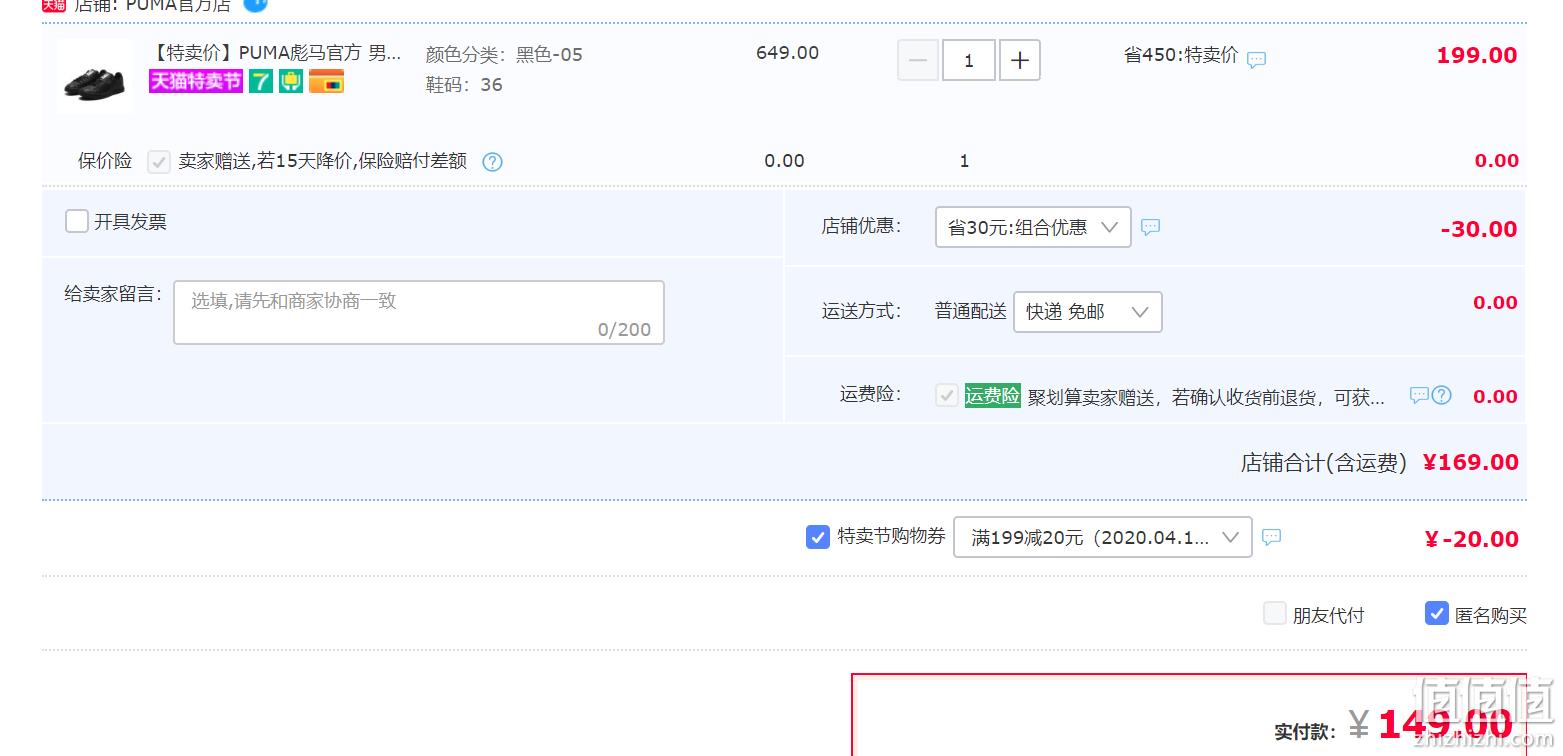
Task: Click the ¥-20.00 coupon discount amount
Action: 1471,539
